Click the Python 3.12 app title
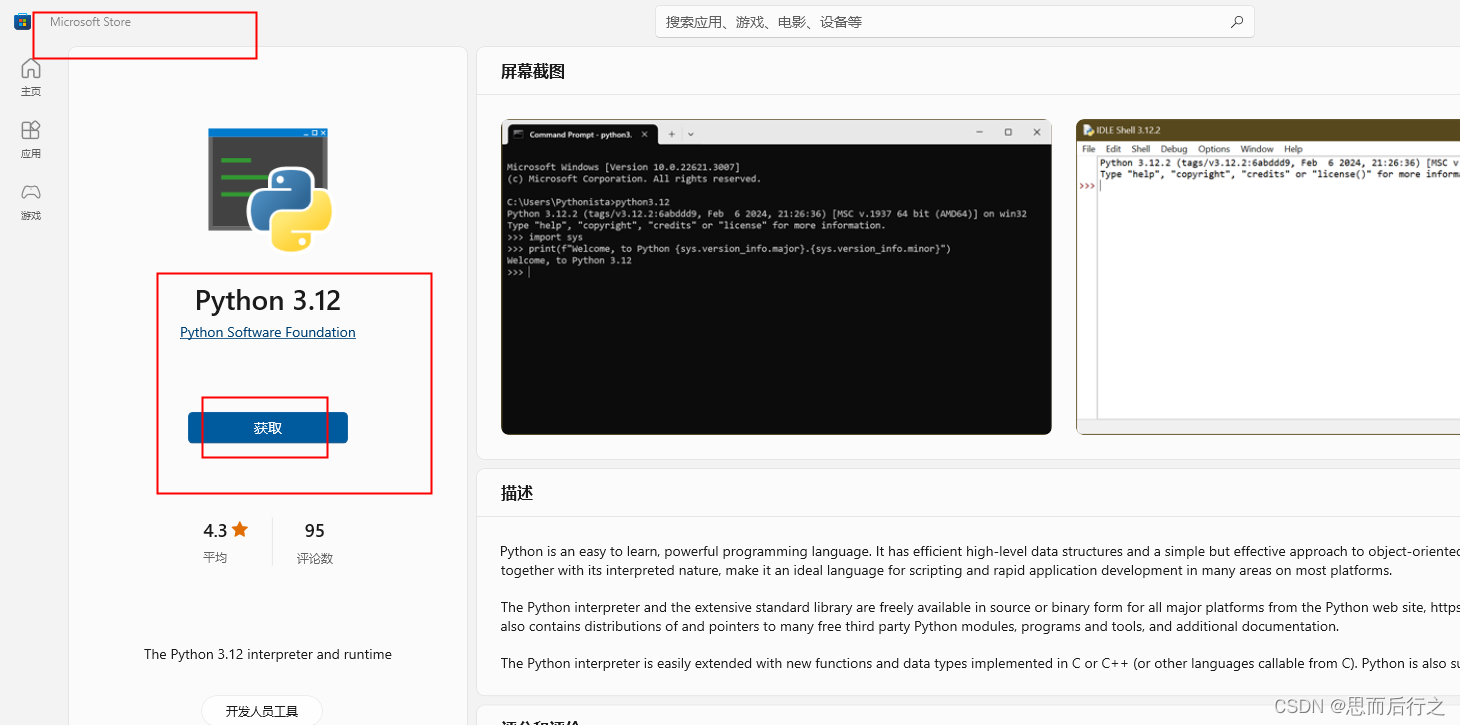 click(x=268, y=300)
